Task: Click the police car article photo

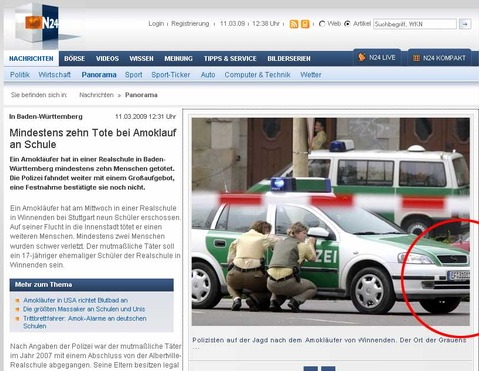Action: point(330,222)
